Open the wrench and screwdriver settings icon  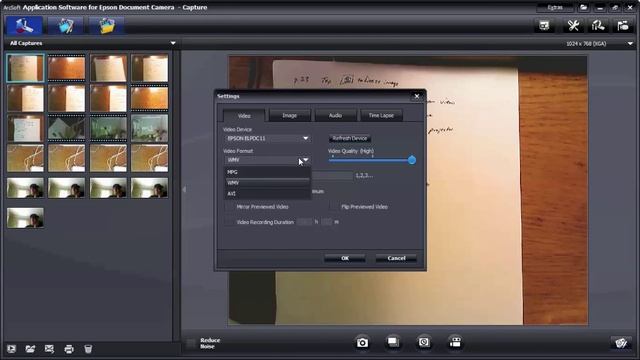coord(573,26)
